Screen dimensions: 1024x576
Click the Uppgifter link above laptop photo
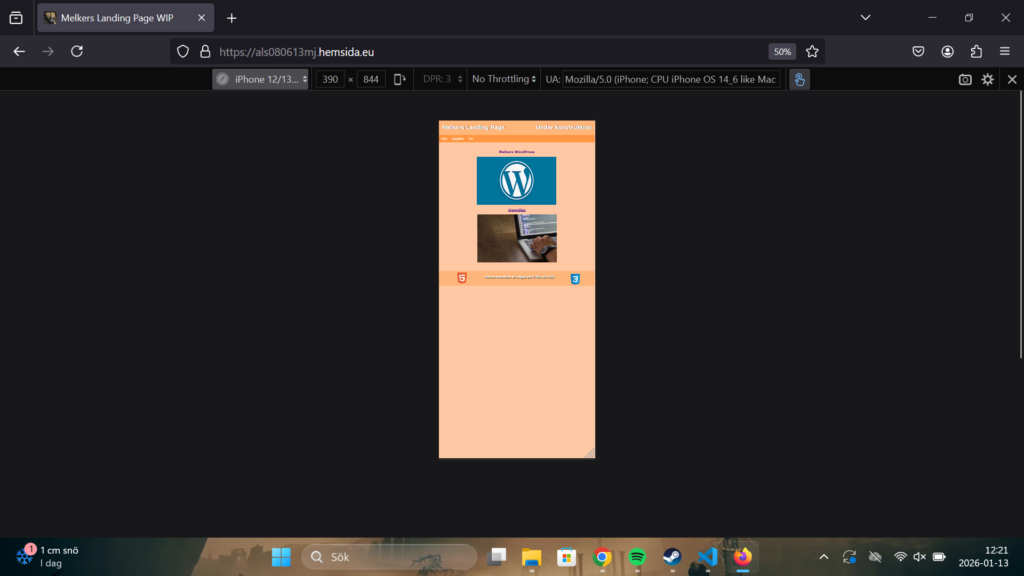coord(516,210)
